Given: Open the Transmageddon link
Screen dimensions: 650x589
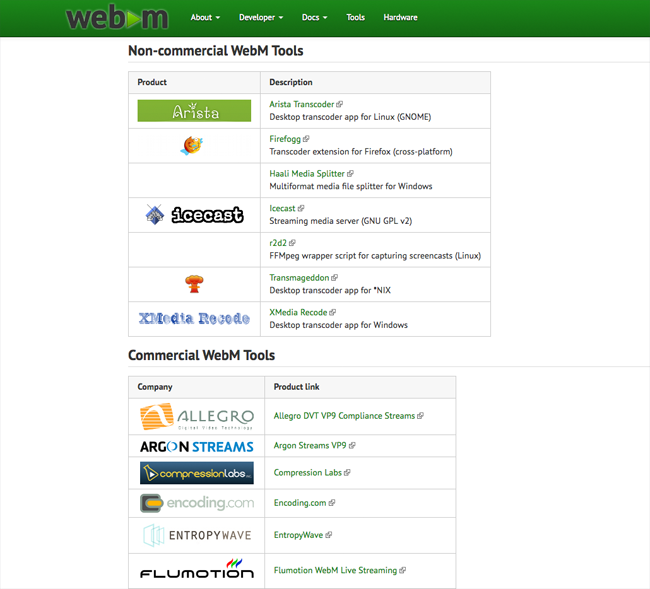Looking at the screenshot, I should click(x=299, y=277).
